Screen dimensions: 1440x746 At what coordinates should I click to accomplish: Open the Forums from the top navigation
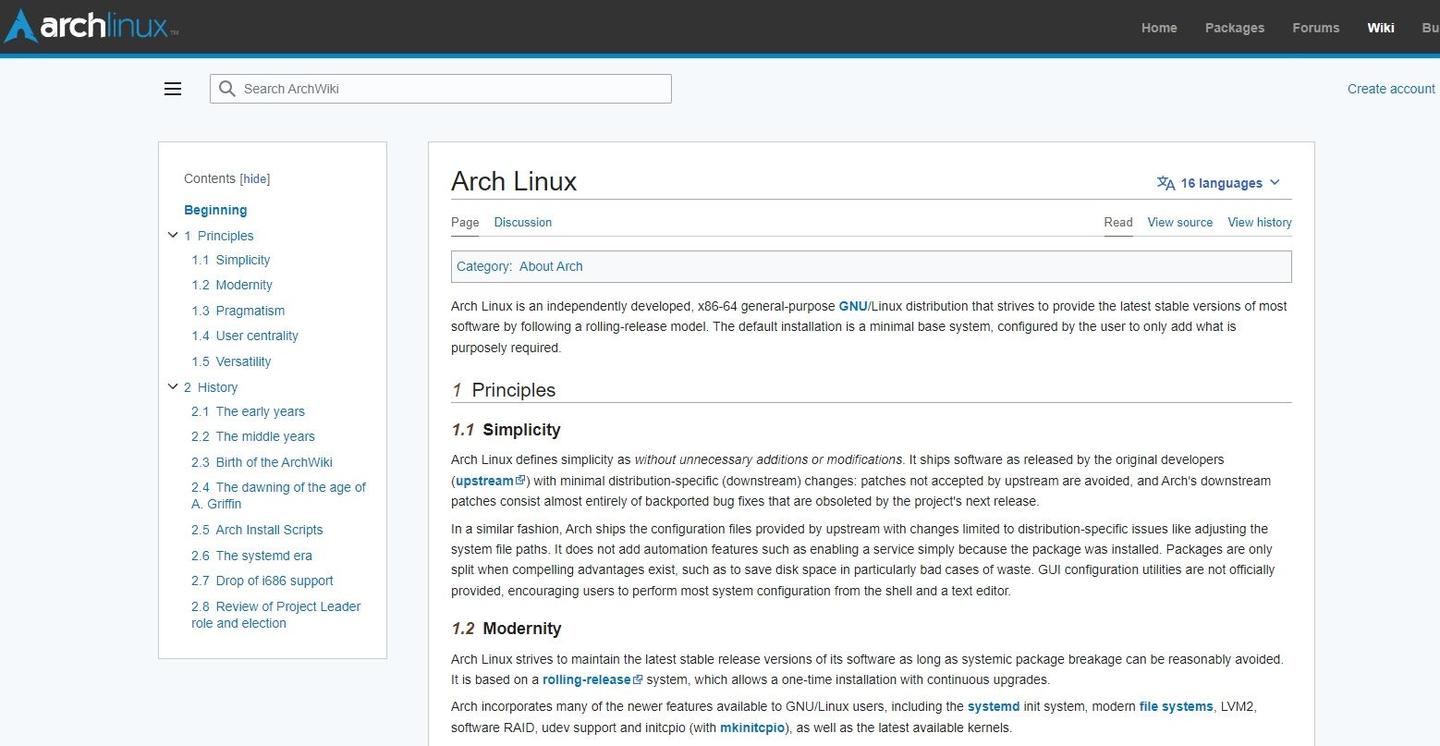1315,27
